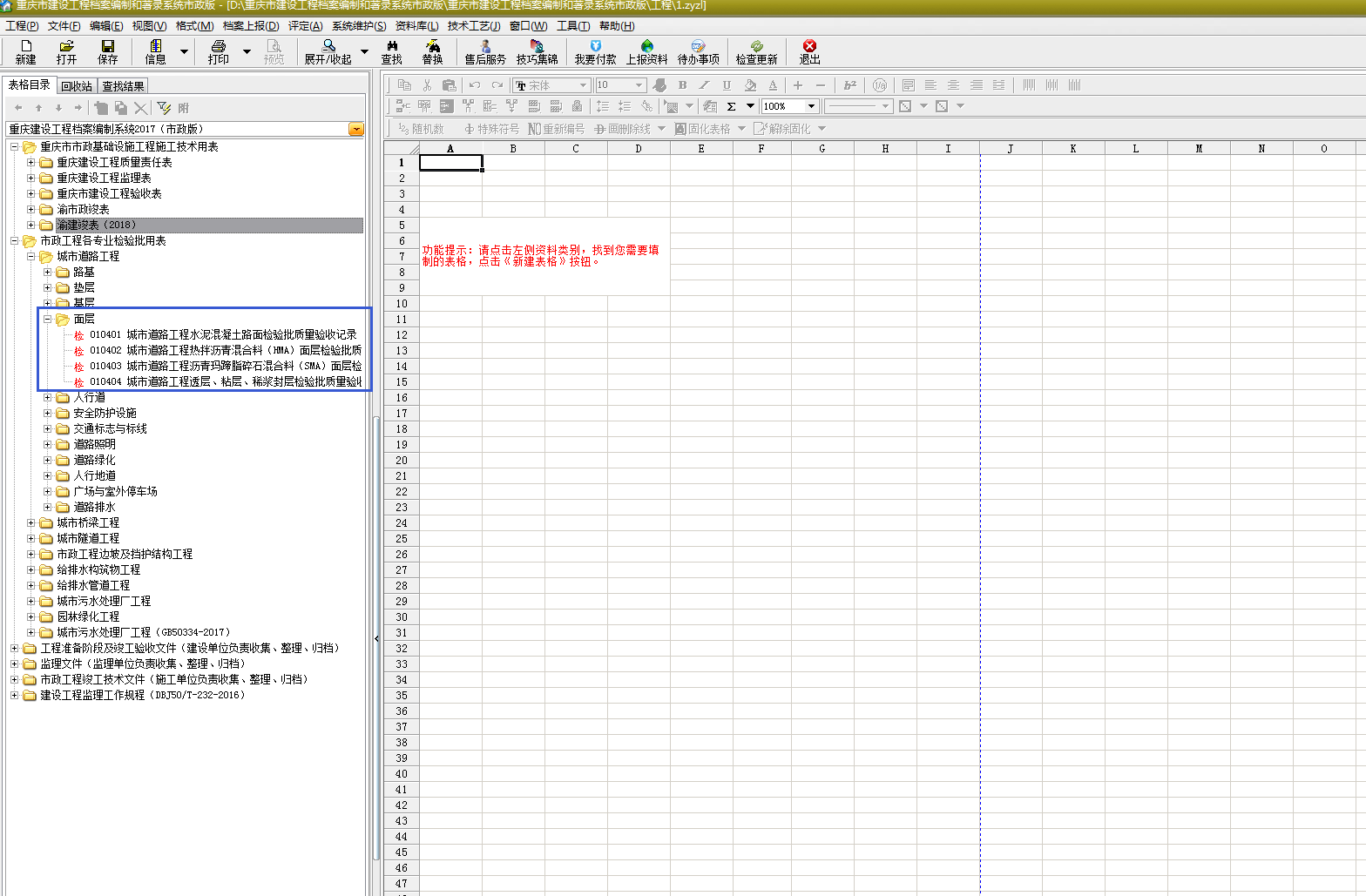This screenshot has height=896, width=1366.
Task: Open the 信息 (Info) toolbar icon
Action: click(155, 52)
